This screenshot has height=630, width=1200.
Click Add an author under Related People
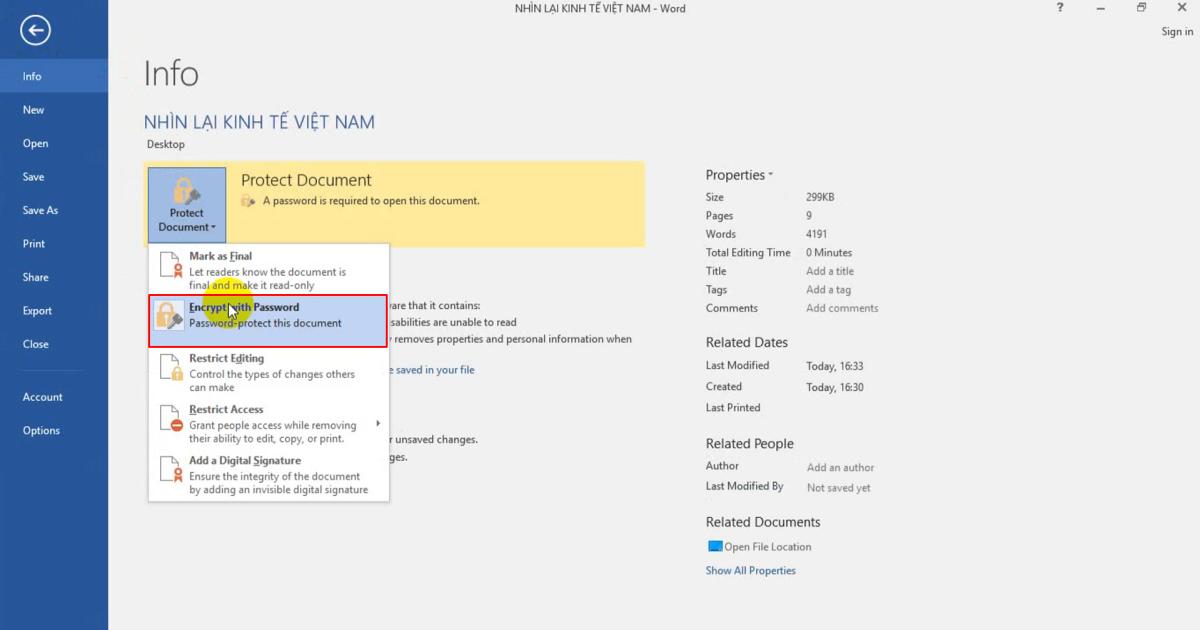[x=840, y=467]
